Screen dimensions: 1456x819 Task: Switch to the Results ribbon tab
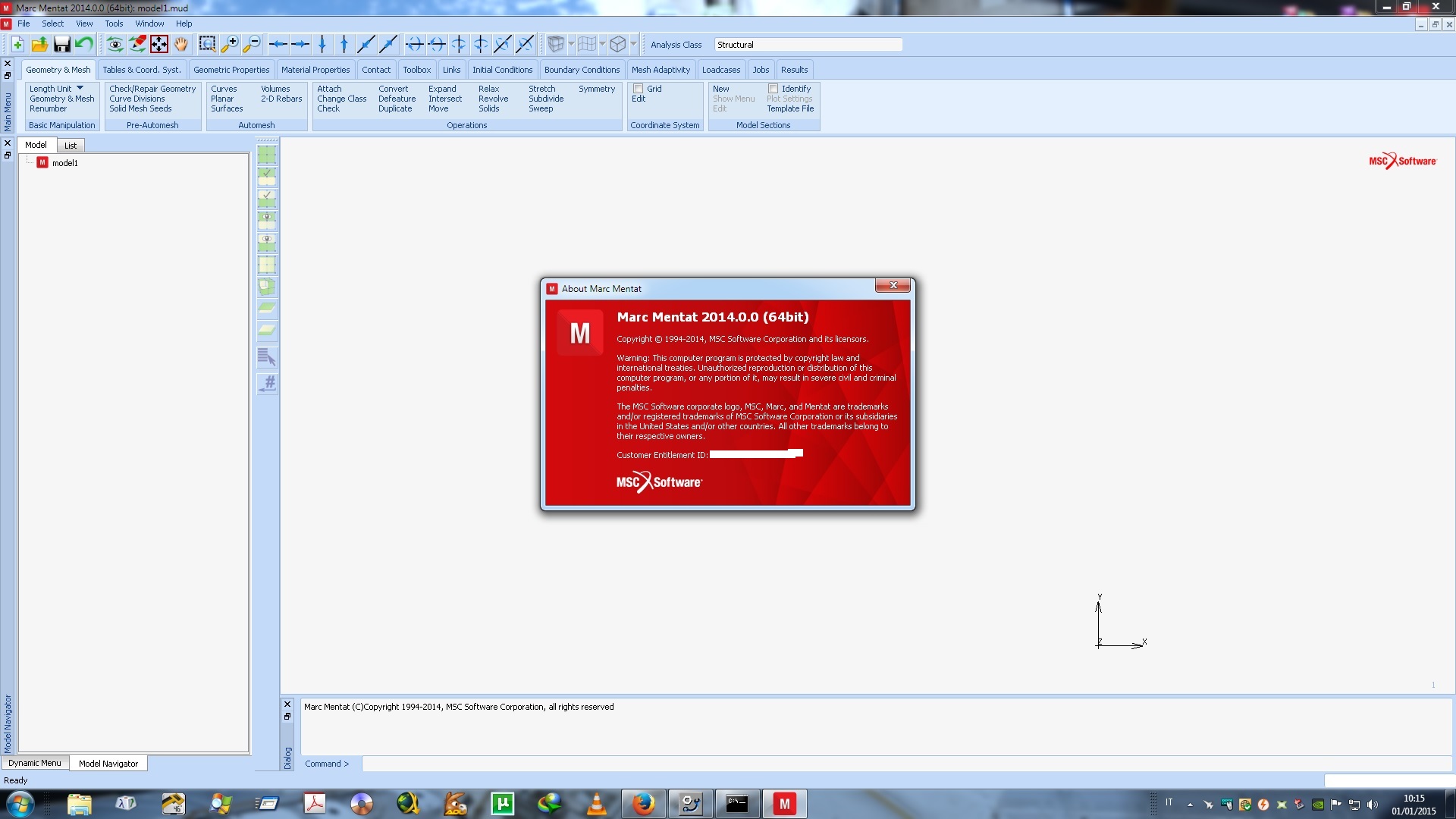[x=795, y=69]
